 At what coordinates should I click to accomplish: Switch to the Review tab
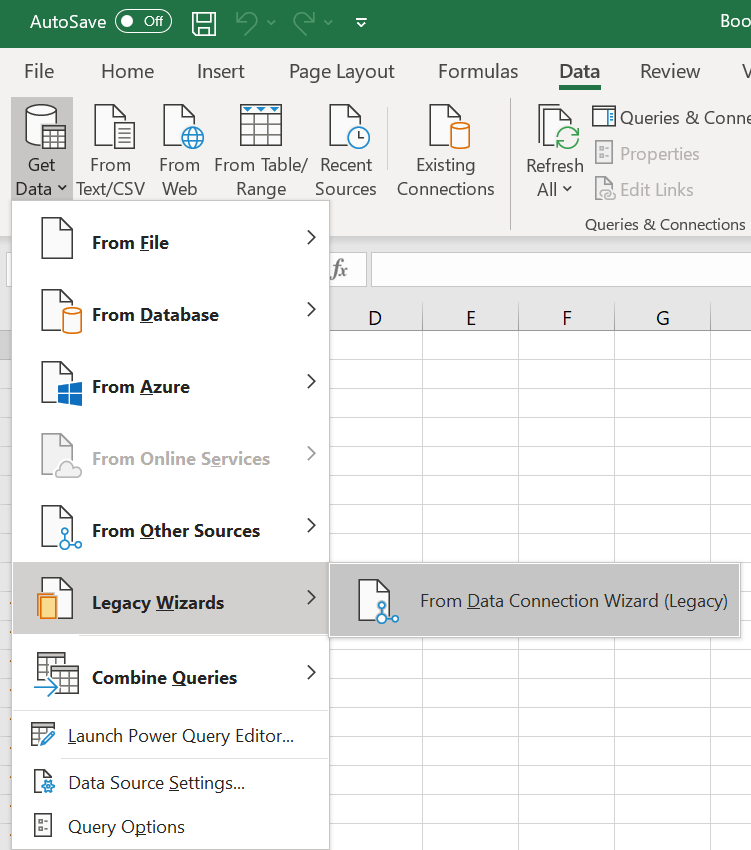coord(670,71)
